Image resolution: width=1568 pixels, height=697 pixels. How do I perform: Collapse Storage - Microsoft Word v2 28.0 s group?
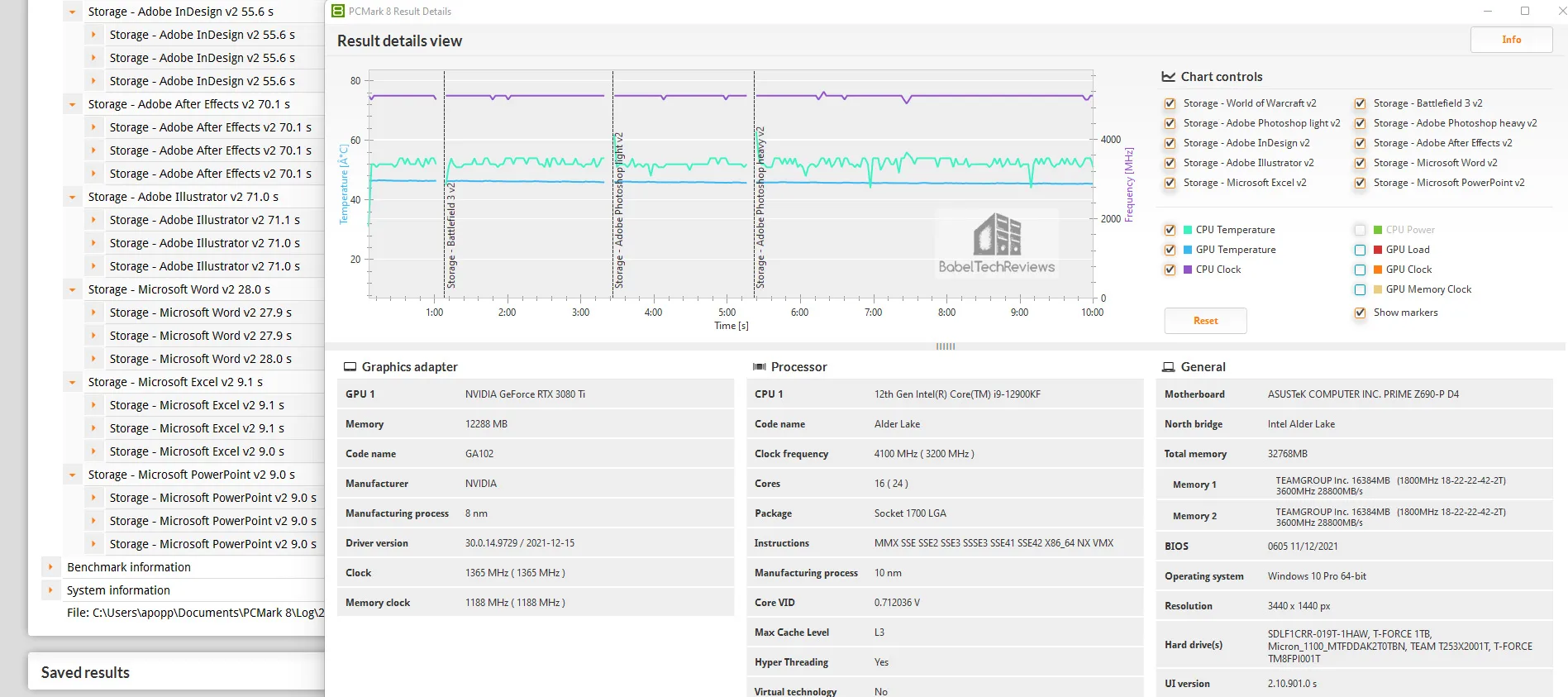coord(72,289)
